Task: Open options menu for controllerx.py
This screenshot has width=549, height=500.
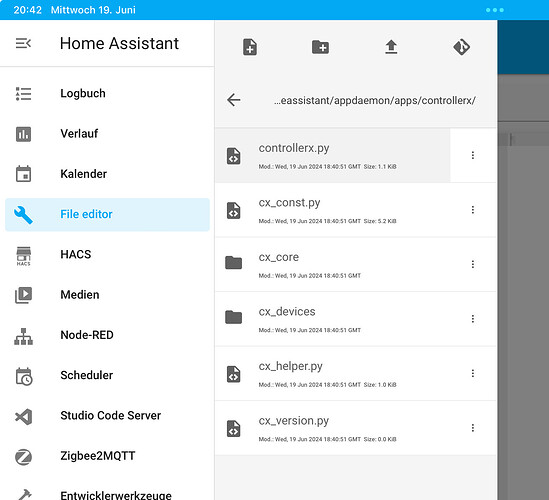Action: coord(473,155)
